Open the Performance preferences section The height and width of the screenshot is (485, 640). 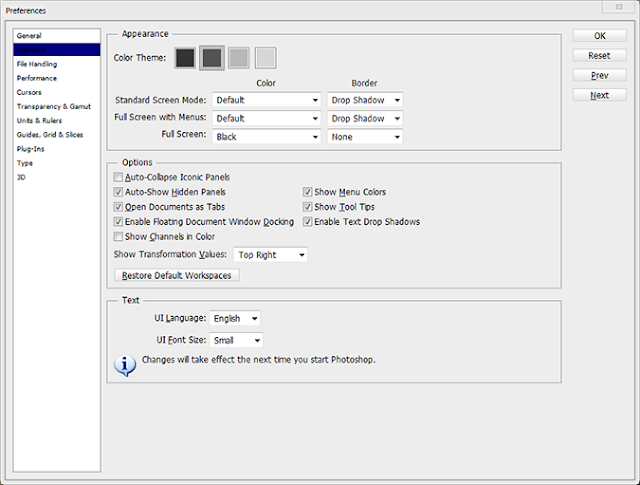pos(37,78)
